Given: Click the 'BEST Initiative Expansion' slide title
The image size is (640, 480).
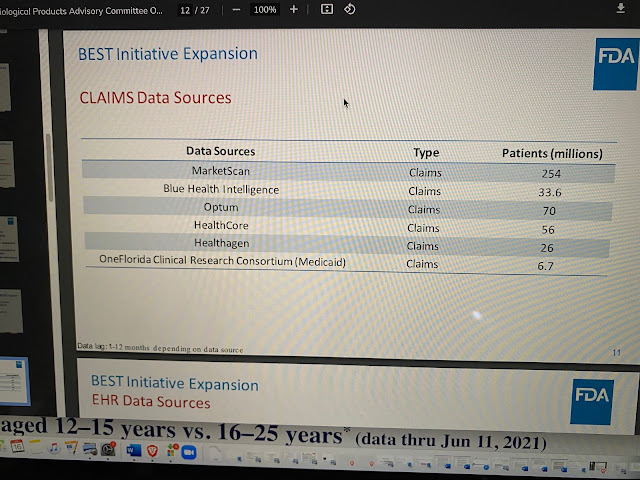Looking at the screenshot, I should (168, 54).
